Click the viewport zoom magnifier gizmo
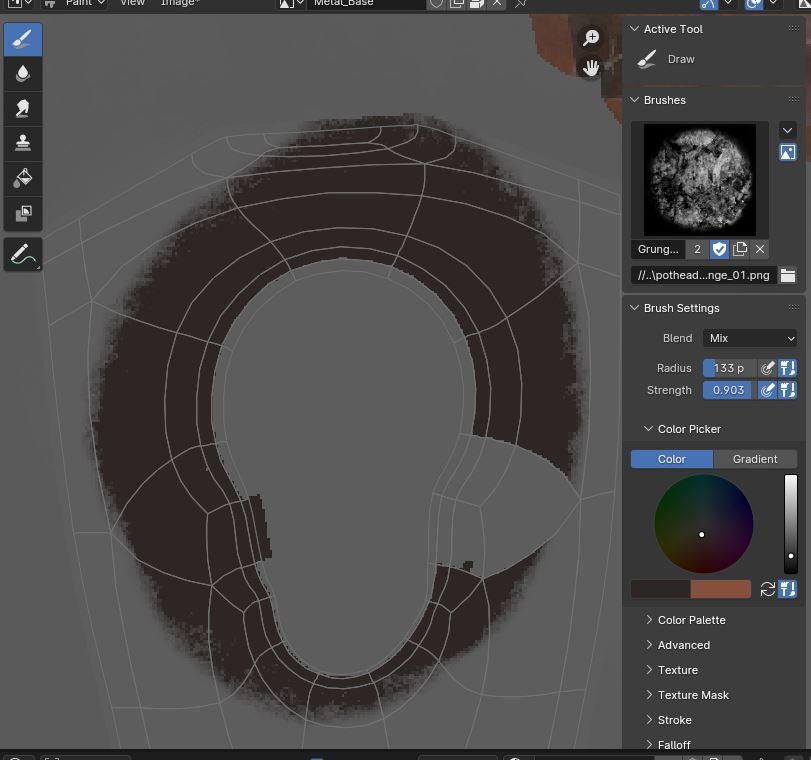The height and width of the screenshot is (760, 811). (x=591, y=38)
